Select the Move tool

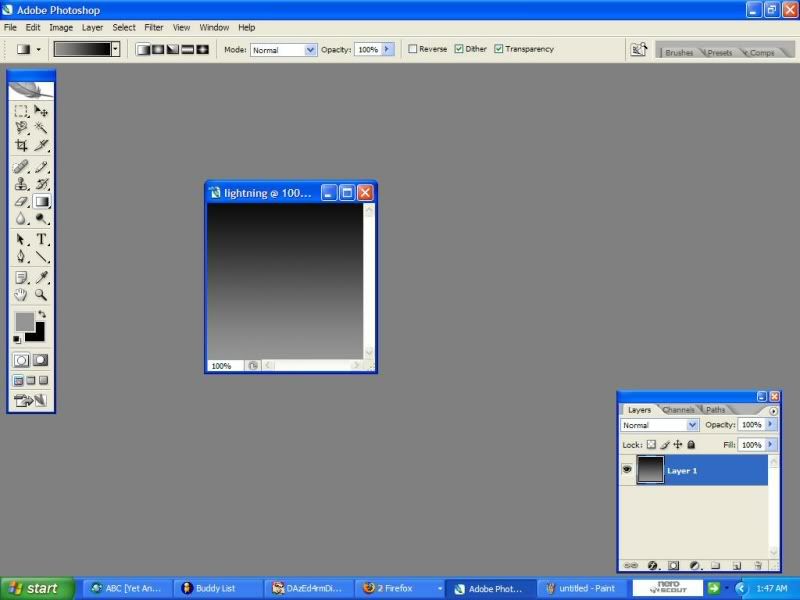(41, 111)
